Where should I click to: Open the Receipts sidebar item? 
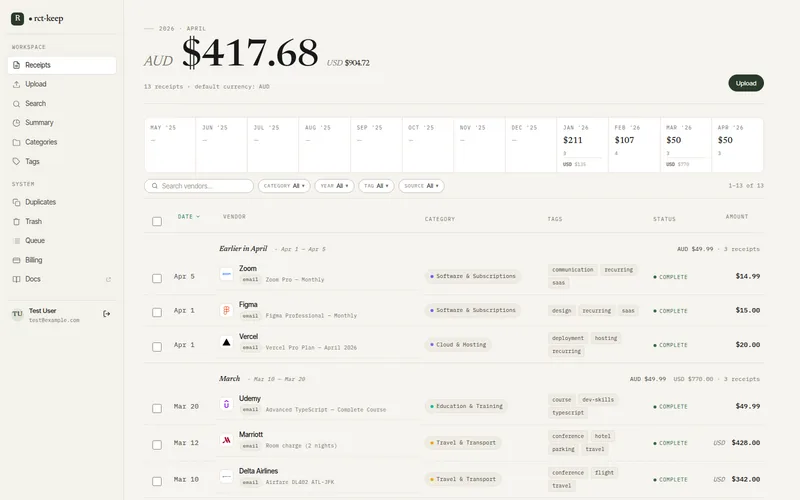pos(62,65)
